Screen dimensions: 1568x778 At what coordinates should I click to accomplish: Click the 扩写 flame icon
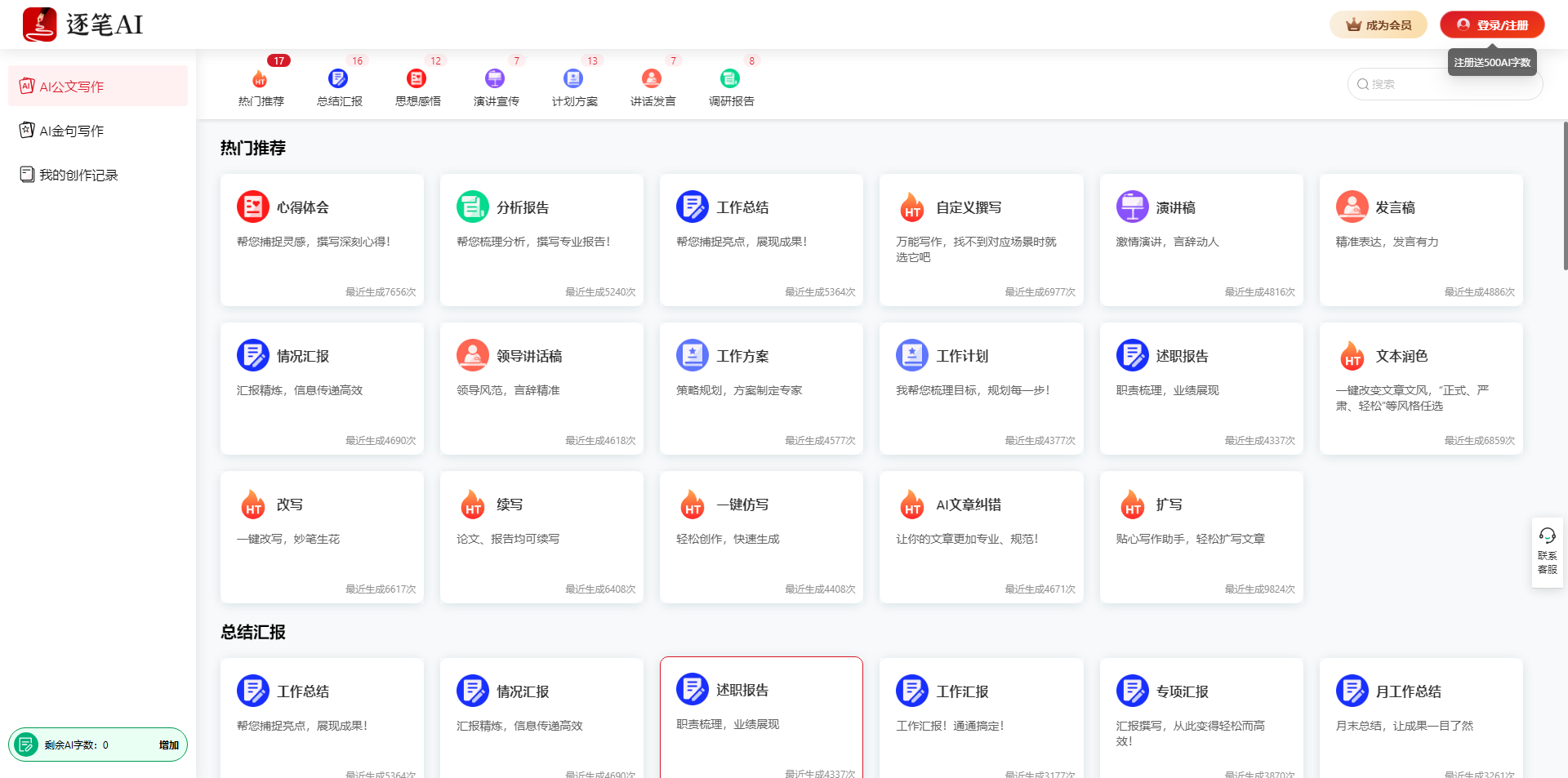1133,504
